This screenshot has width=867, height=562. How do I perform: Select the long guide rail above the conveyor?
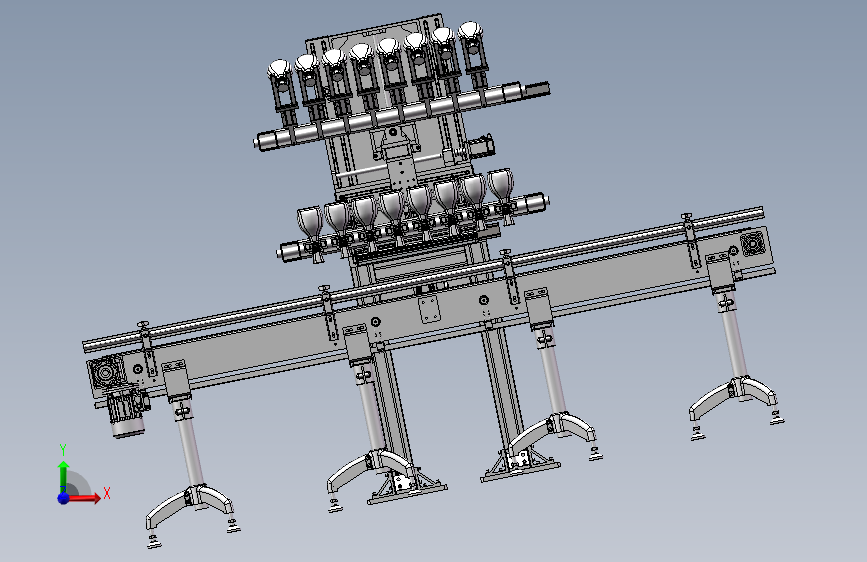(x=423, y=279)
